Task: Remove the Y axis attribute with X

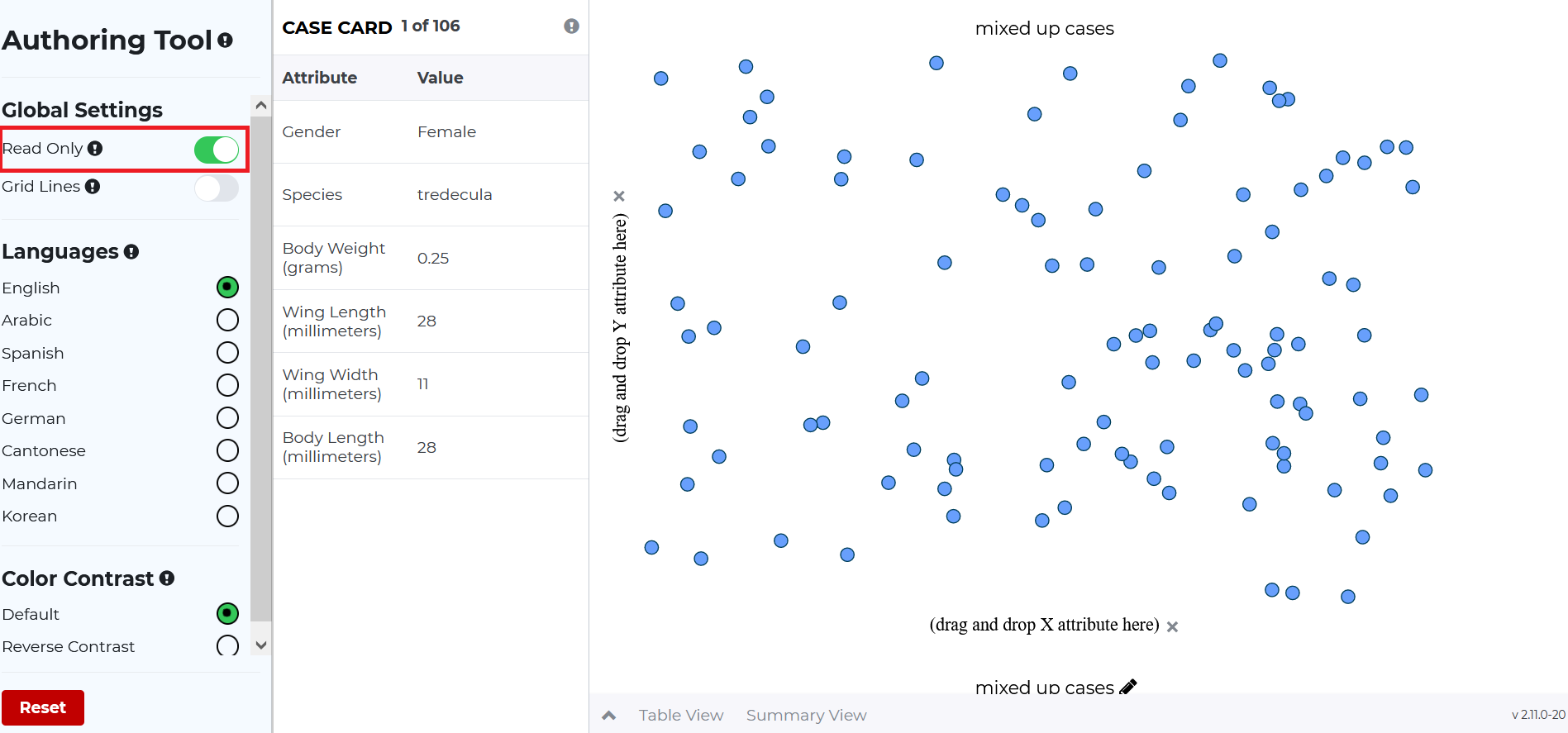Action: click(619, 196)
